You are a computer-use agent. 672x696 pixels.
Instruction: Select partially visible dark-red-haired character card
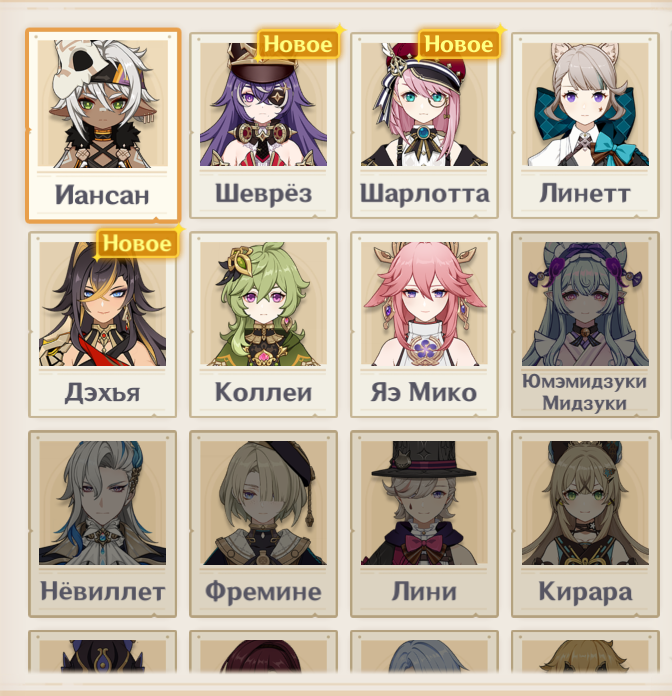264,652
